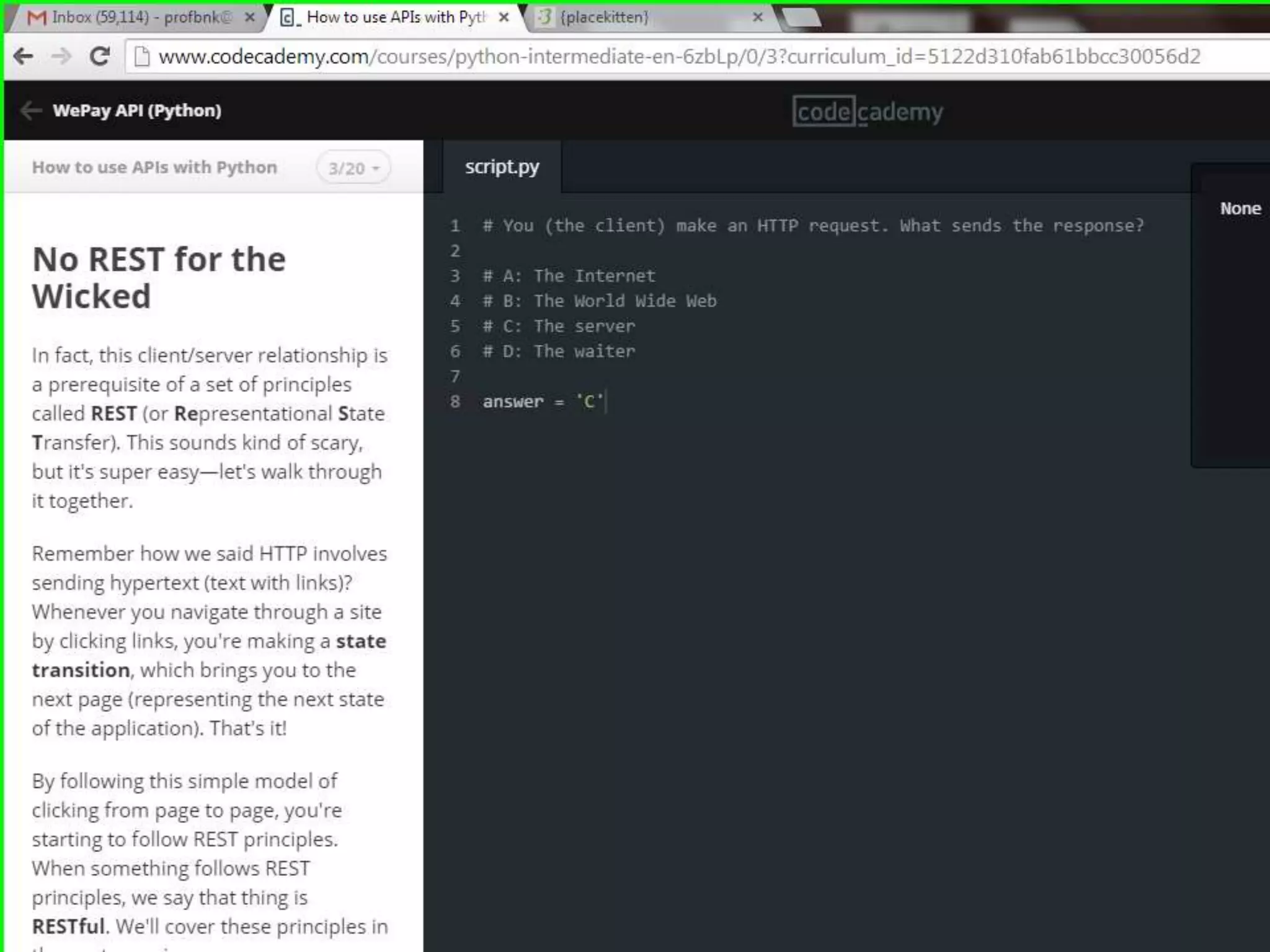
Task: Close the Inbox tab
Action: [249, 17]
